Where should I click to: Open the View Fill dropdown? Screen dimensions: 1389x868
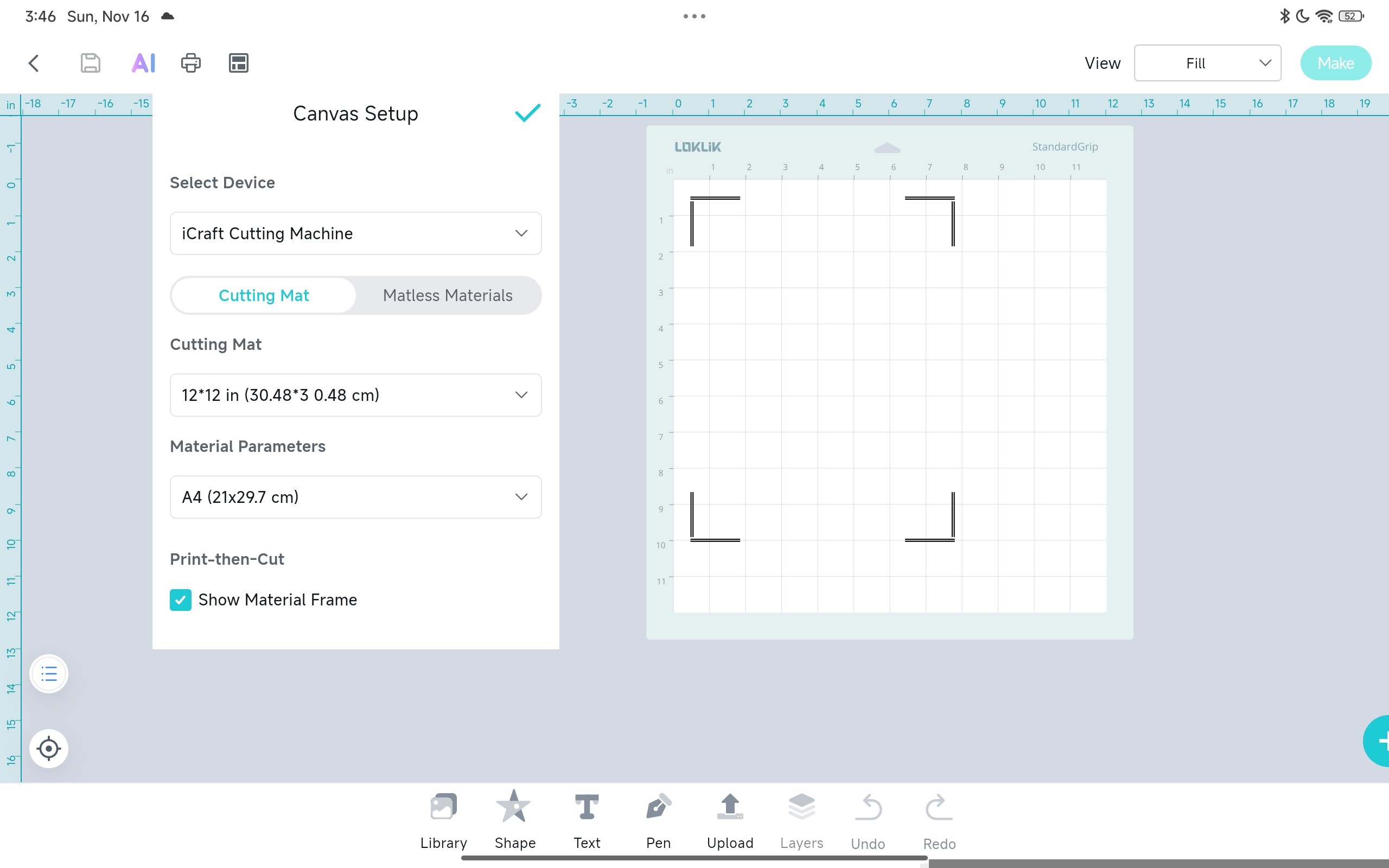click(x=1207, y=63)
